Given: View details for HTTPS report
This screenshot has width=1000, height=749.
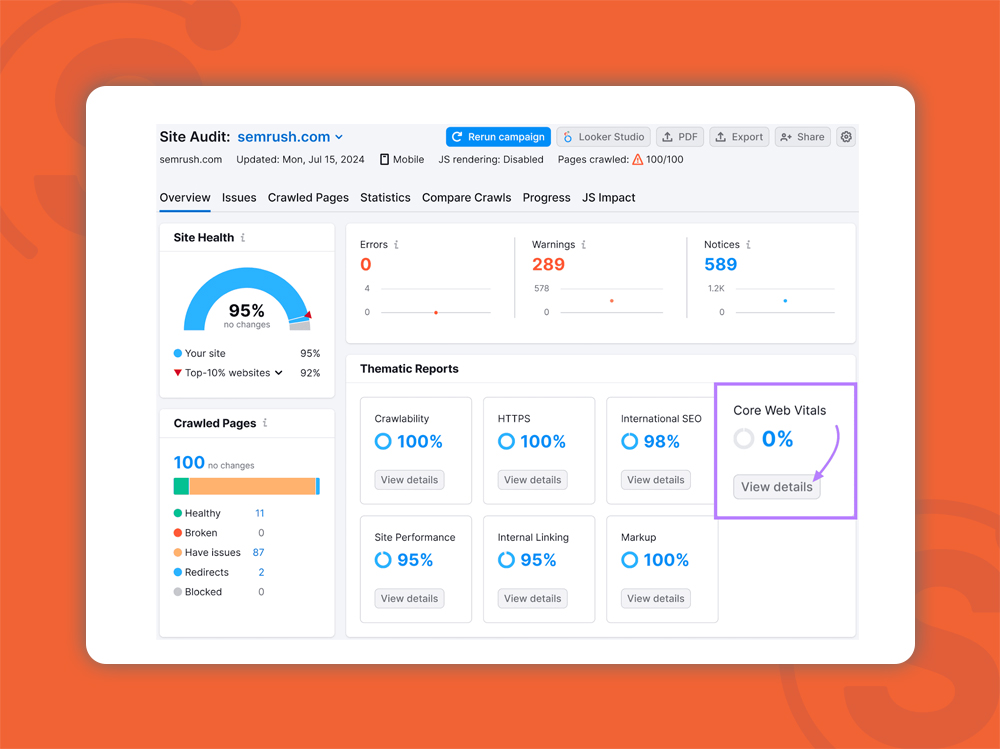Looking at the screenshot, I should click(x=533, y=480).
